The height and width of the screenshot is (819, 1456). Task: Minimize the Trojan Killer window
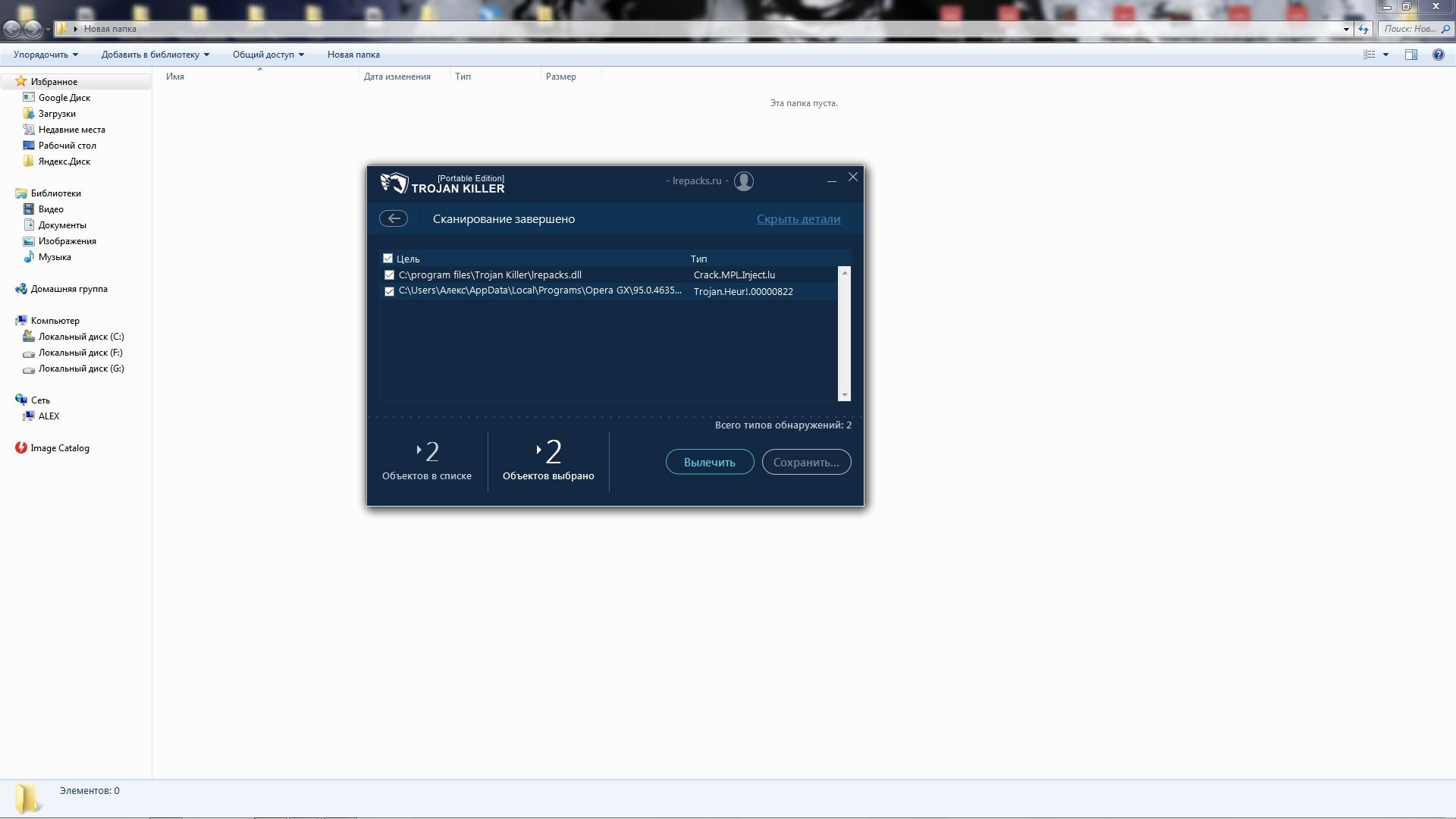click(x=832, y=180)
